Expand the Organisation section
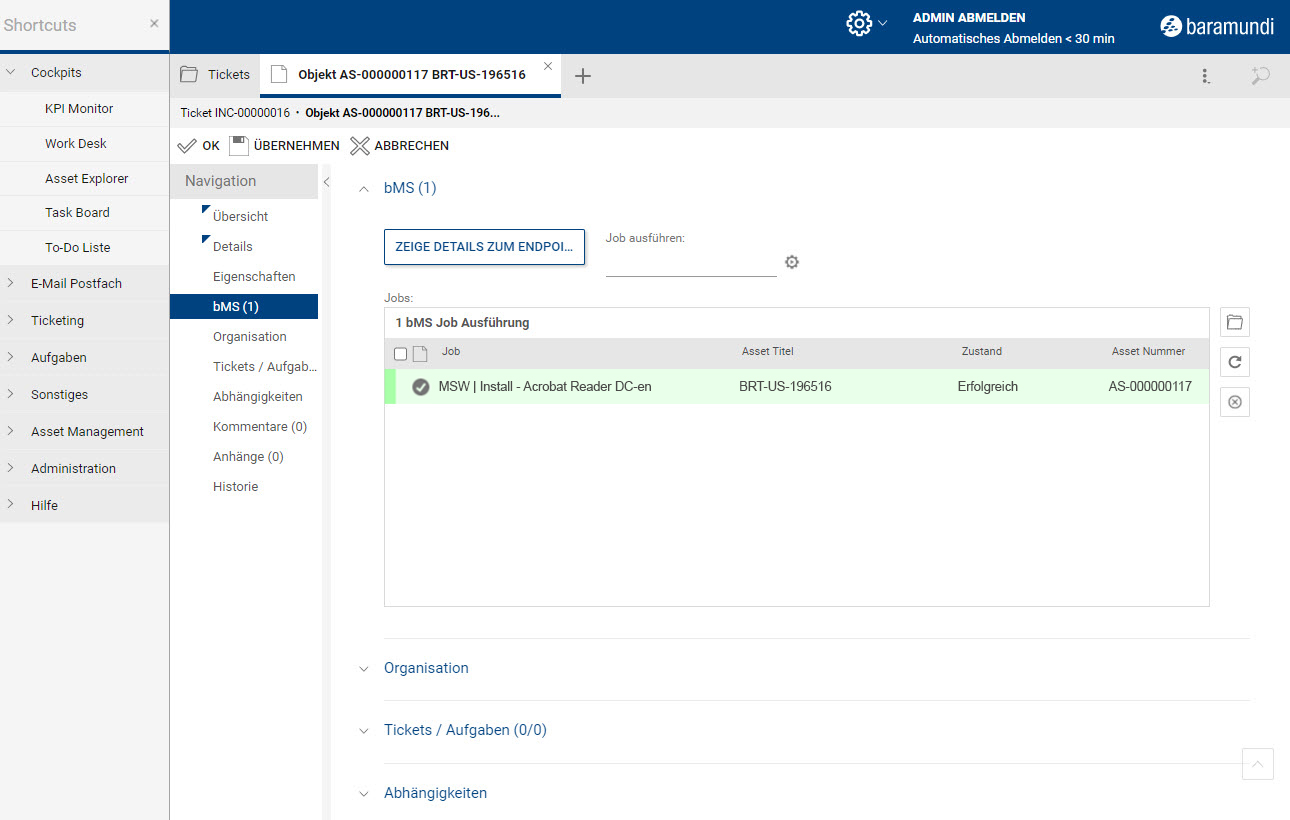This screenshot has width=1290, height=820. pos(364,669)
